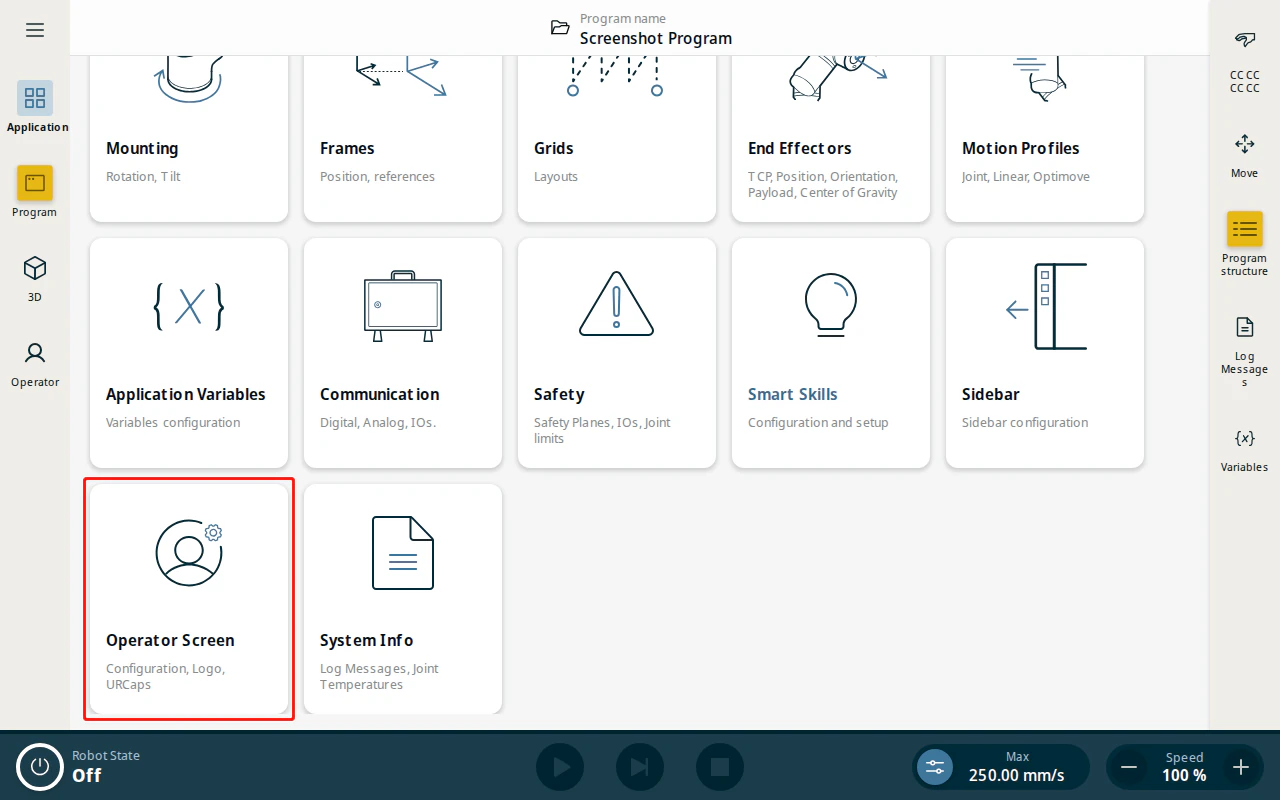Open the Sidebar configuration icon
The height and width of the screenshot is (800, 1280).
point(1046,306)
